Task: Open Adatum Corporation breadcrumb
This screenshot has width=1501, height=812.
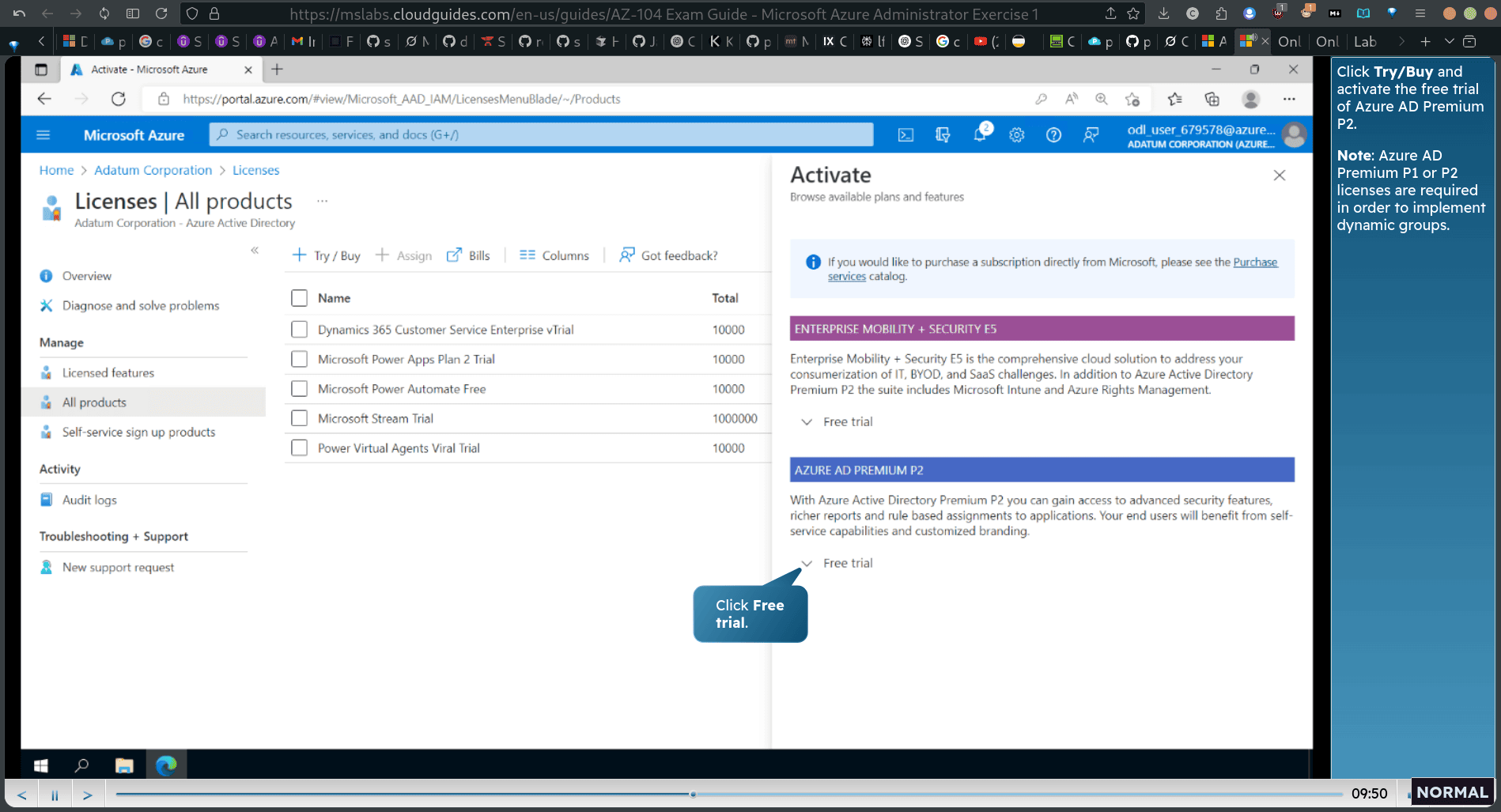Action: [153, 170]
